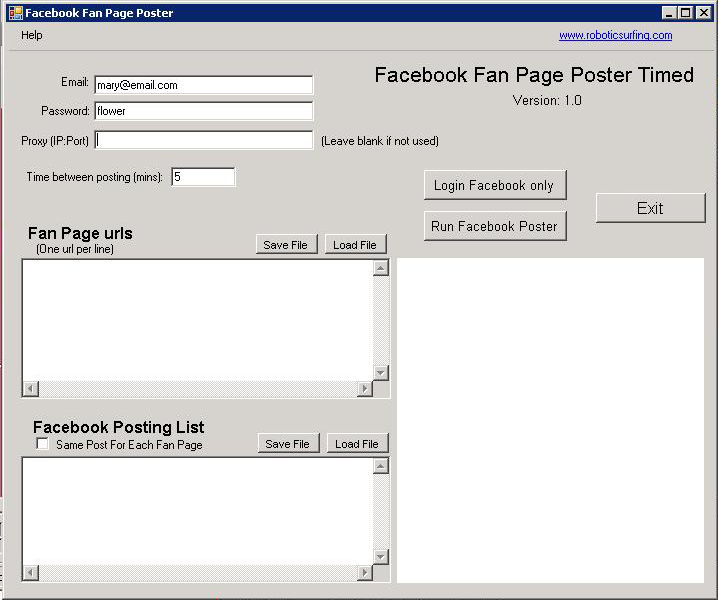Visit the www.roboticsurfing.com link
The height and width of the screenshot is (600, 718).
tap(615, 35)
